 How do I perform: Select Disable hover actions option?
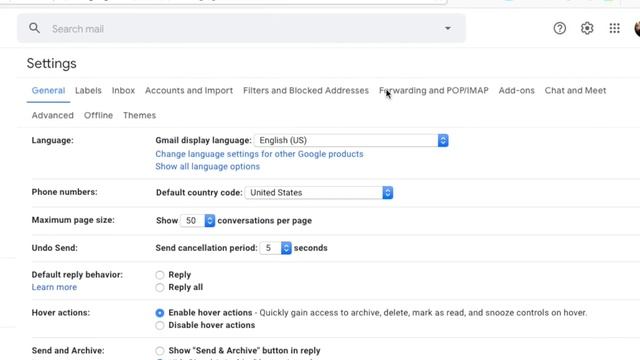(x=160, y=325)
